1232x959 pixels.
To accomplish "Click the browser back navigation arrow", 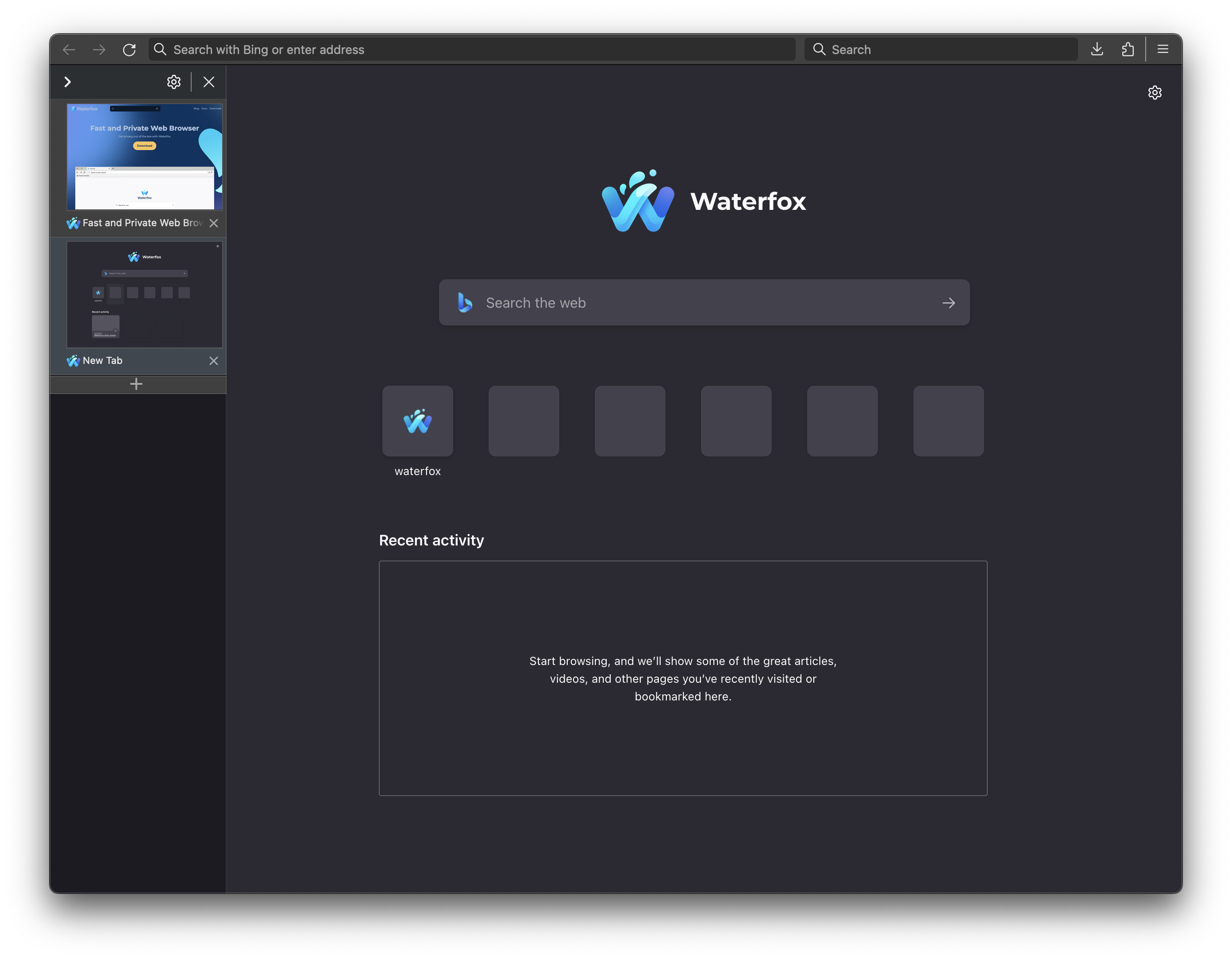I will pos(68,50).
